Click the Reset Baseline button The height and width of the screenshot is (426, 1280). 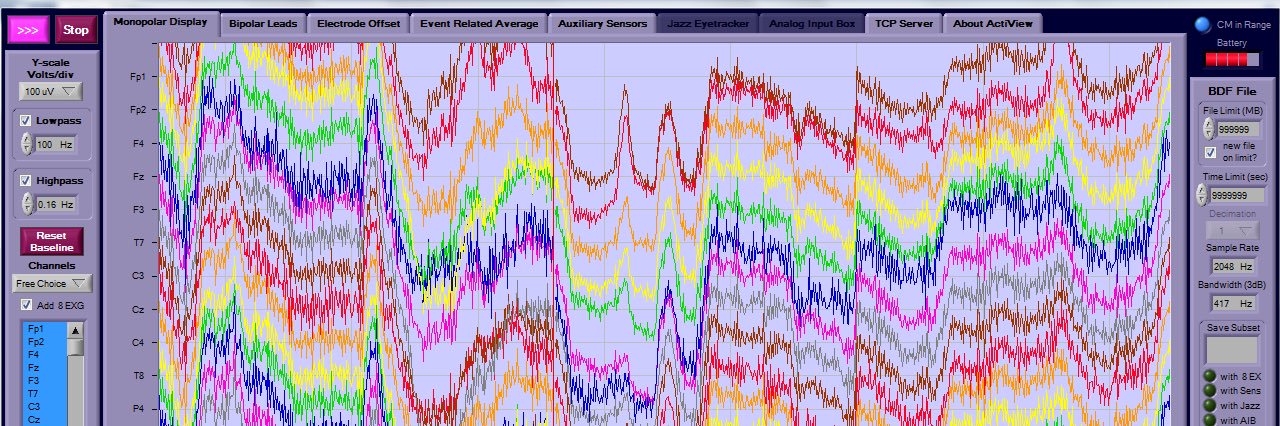coord(51,241)
